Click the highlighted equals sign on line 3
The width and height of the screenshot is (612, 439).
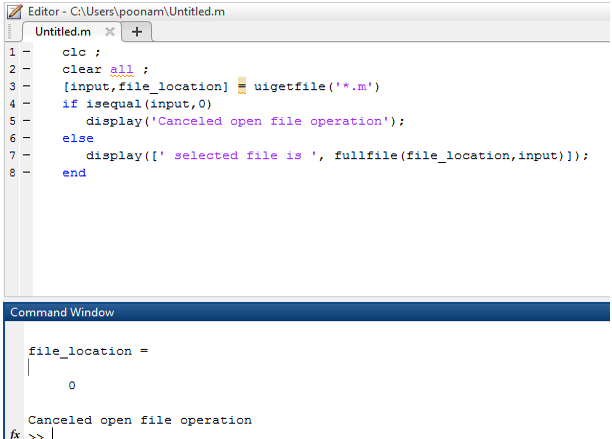pyautogui.click(x=242, y=86)
